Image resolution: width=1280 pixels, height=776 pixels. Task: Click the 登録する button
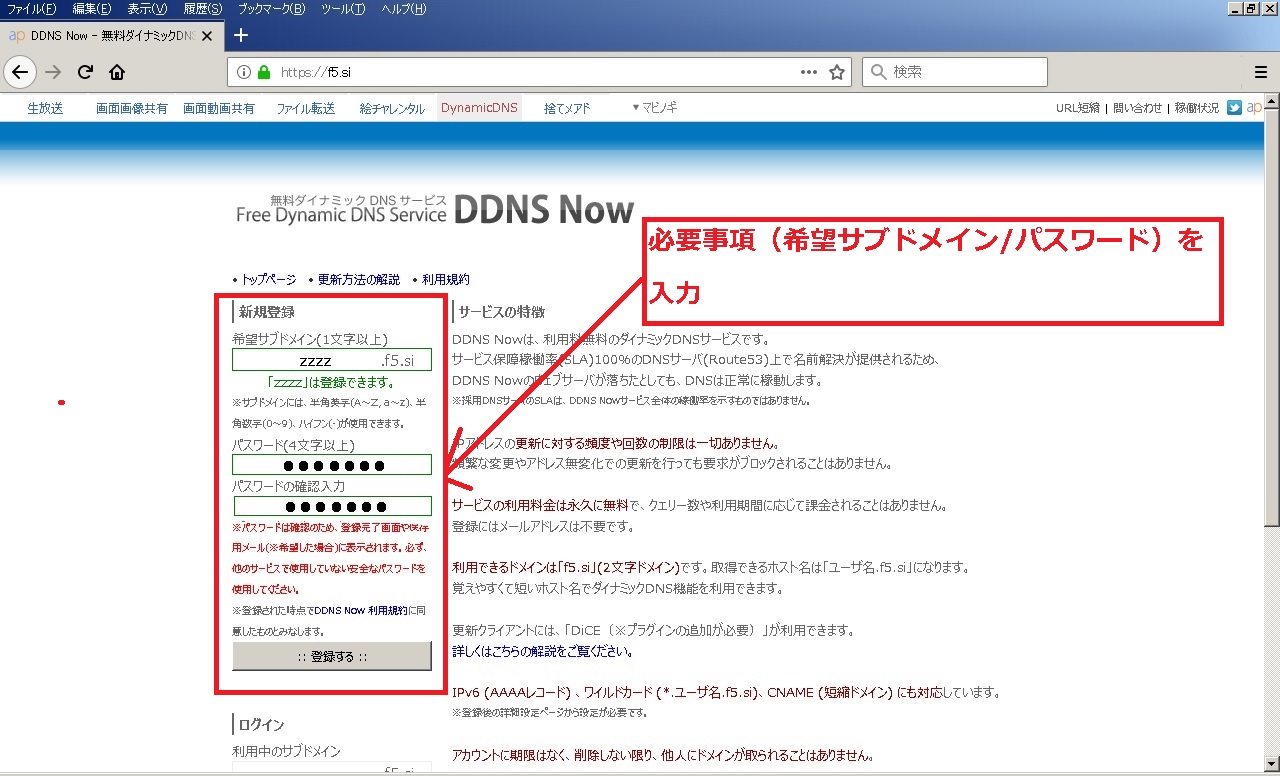pyautogui.click(x=332, y=656)
